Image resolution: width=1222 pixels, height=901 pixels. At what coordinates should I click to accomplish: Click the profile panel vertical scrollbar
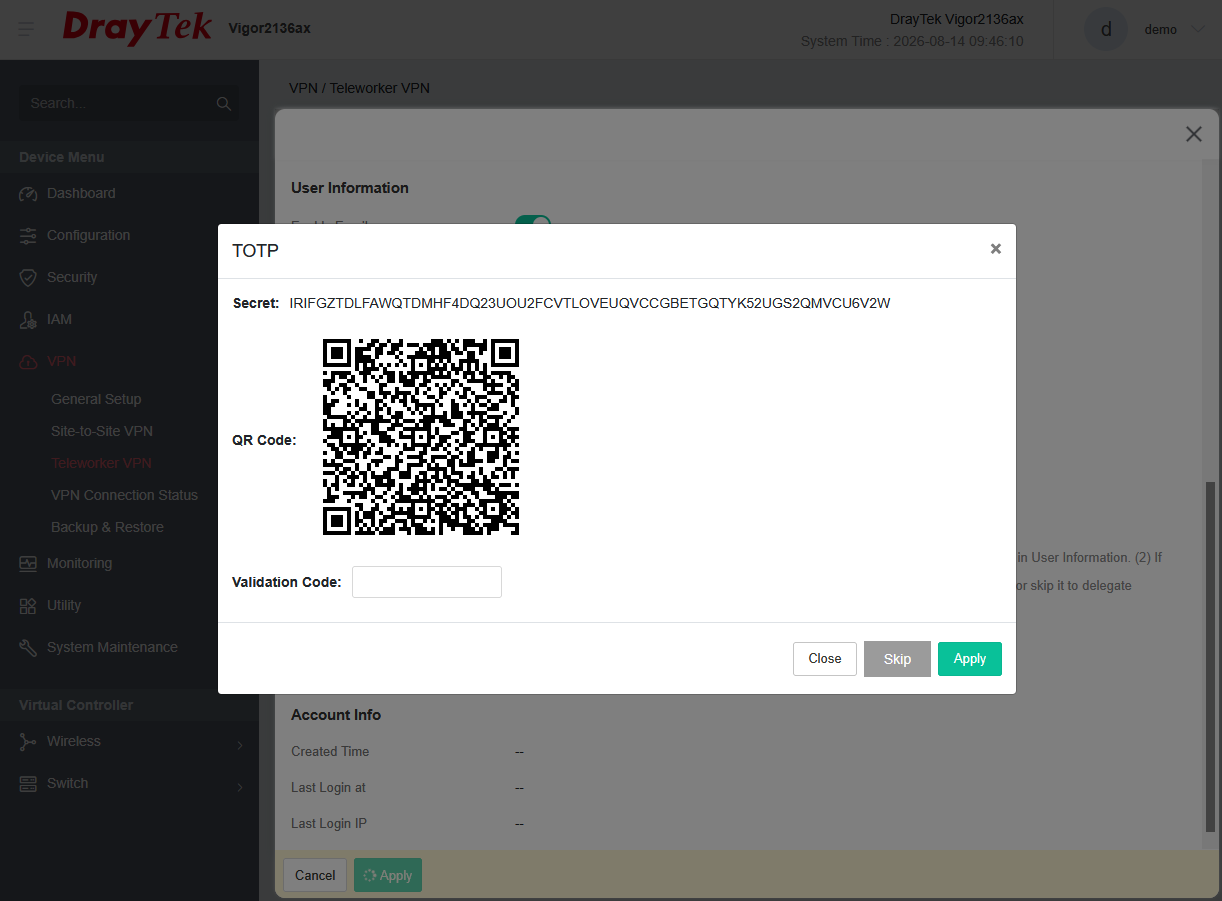pos(1210,656)
